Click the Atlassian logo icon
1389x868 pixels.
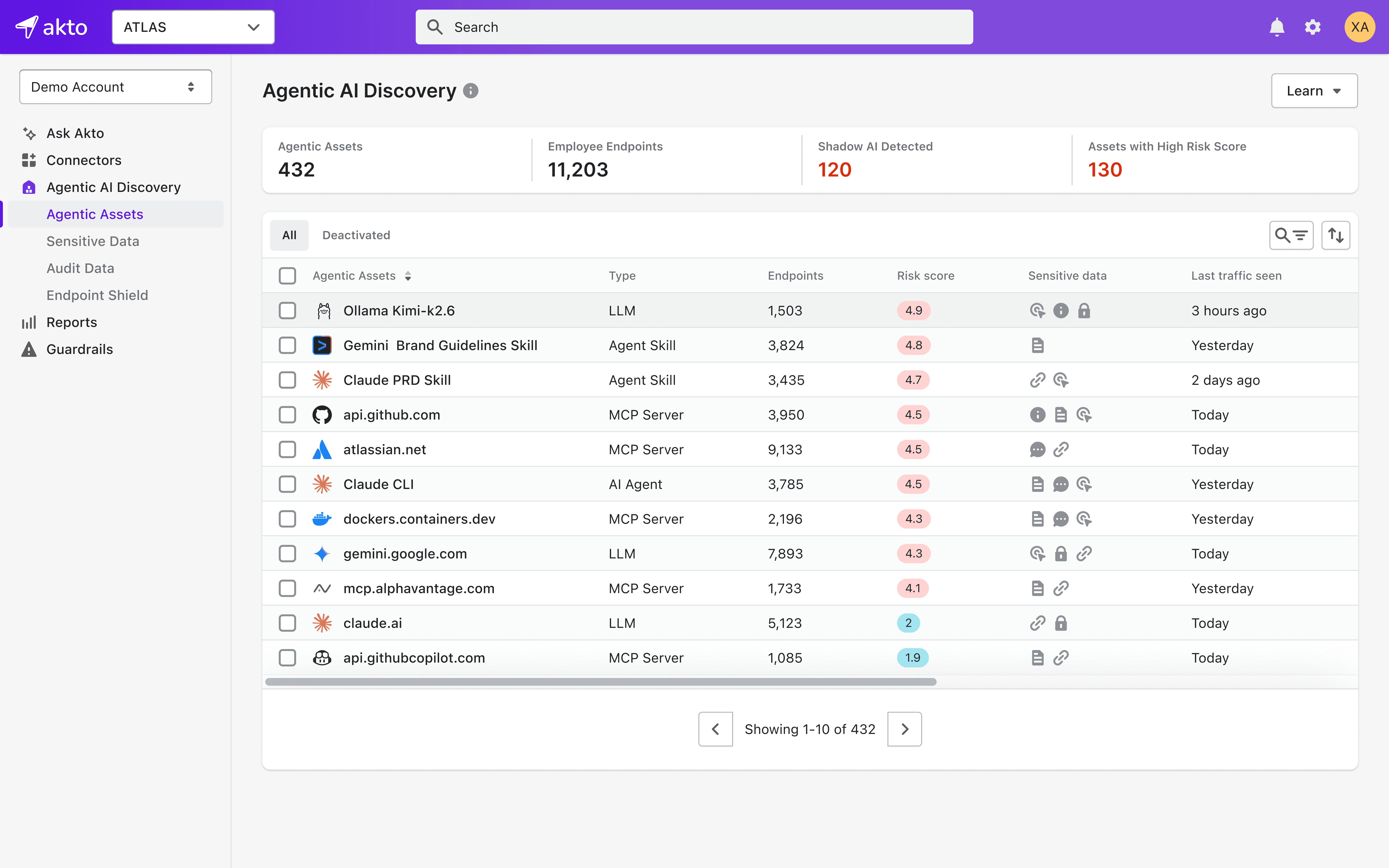[x=322, y=449]
